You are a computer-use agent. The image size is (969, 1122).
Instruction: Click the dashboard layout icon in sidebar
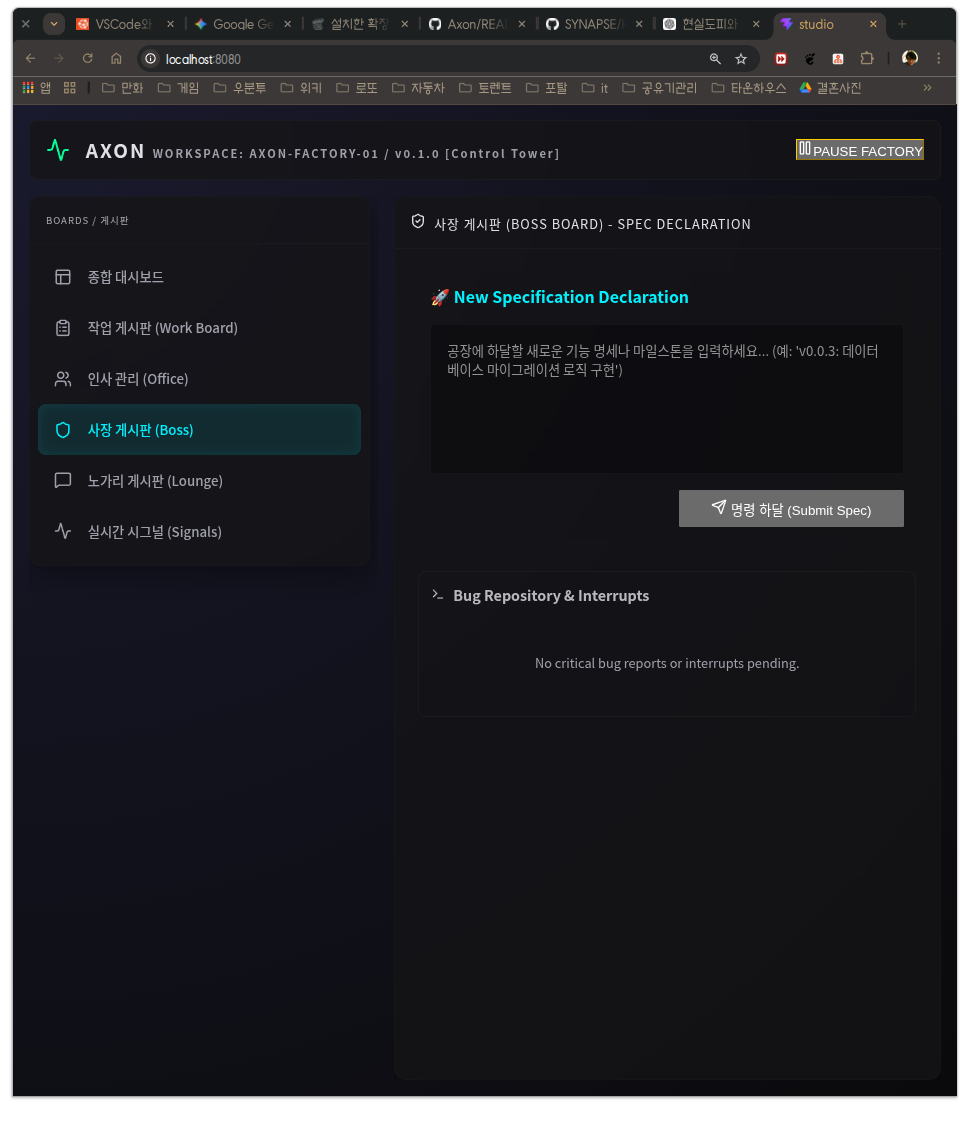(63, 277)
